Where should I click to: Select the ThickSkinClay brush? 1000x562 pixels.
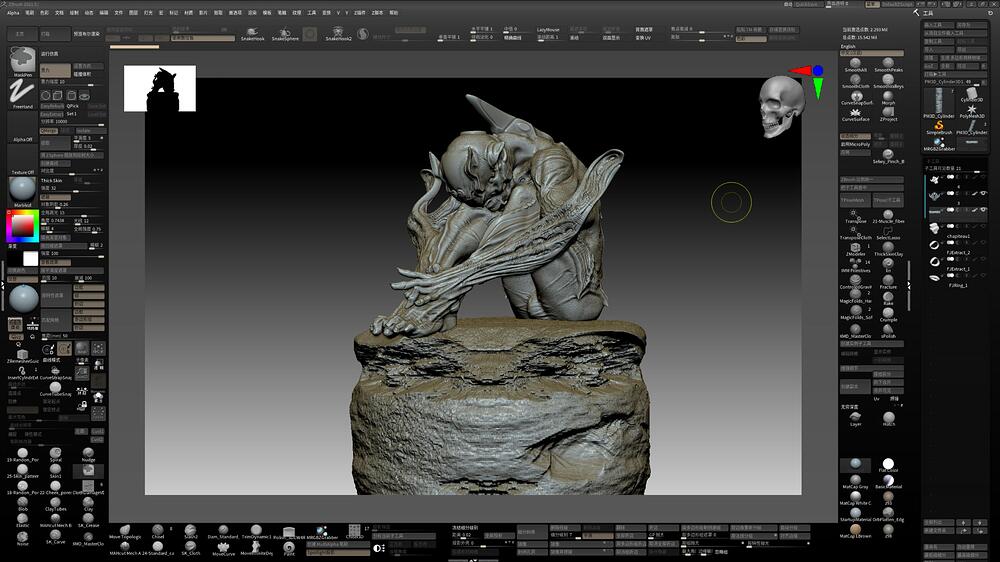[x=888, y=249]
